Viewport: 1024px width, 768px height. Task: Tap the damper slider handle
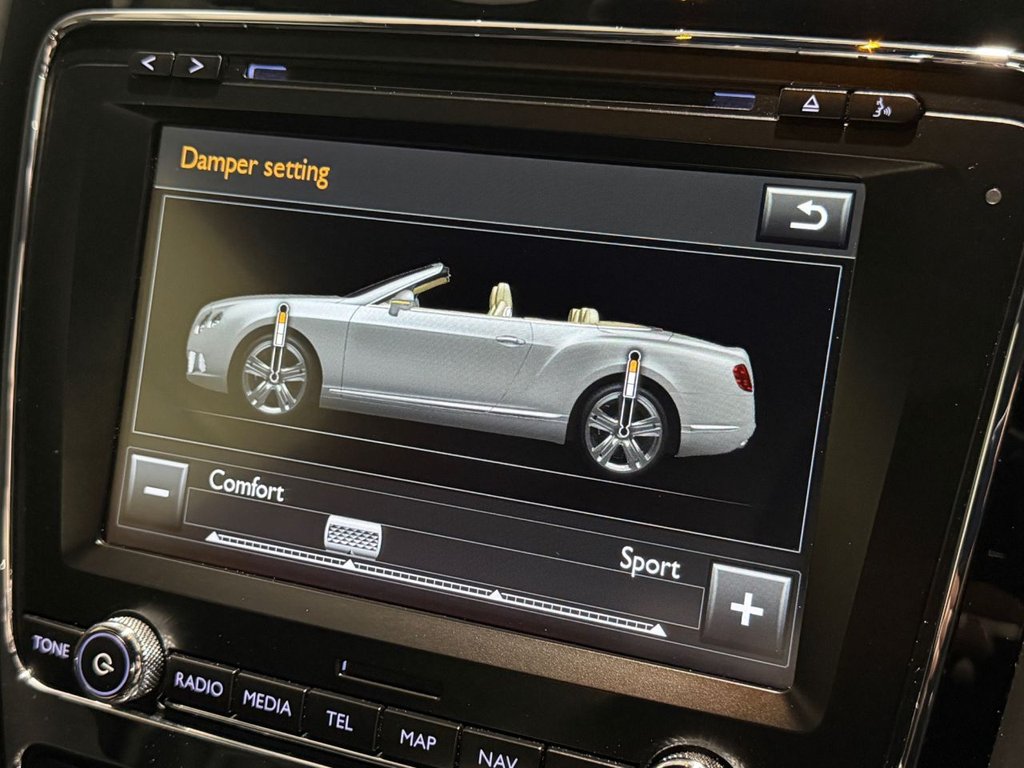pyautogui.click(x=353, y=537)
